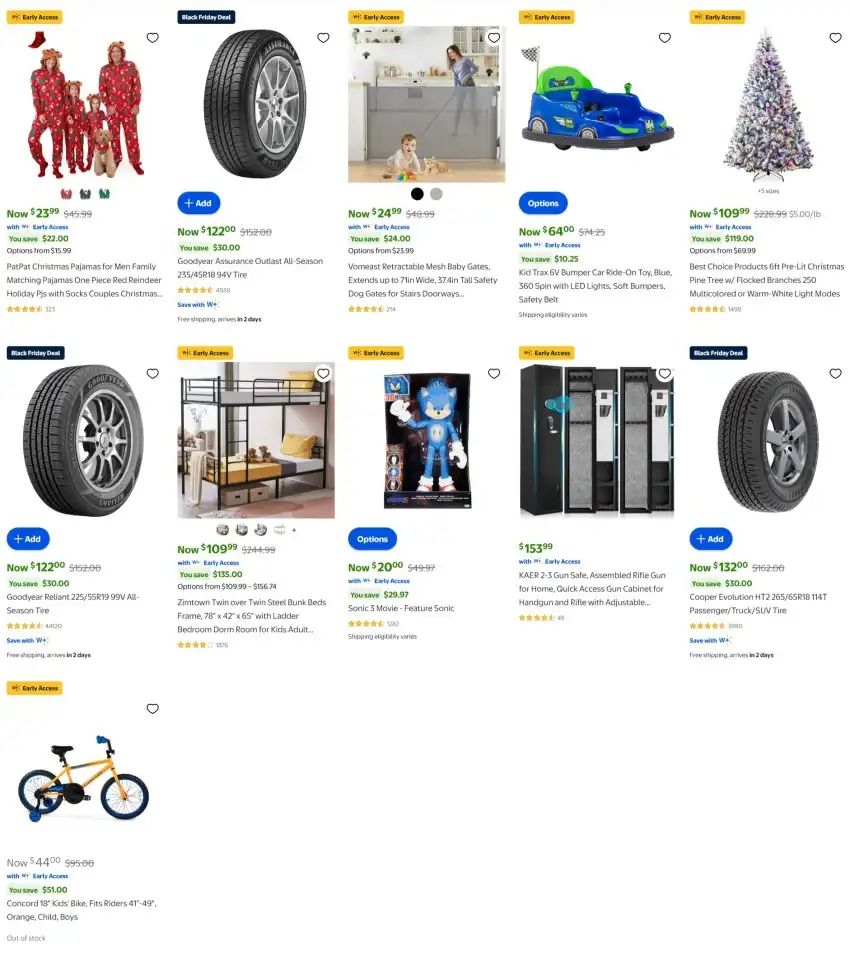Open the Concord 18" Kids' Bike product image

click(x=83, y=778)
